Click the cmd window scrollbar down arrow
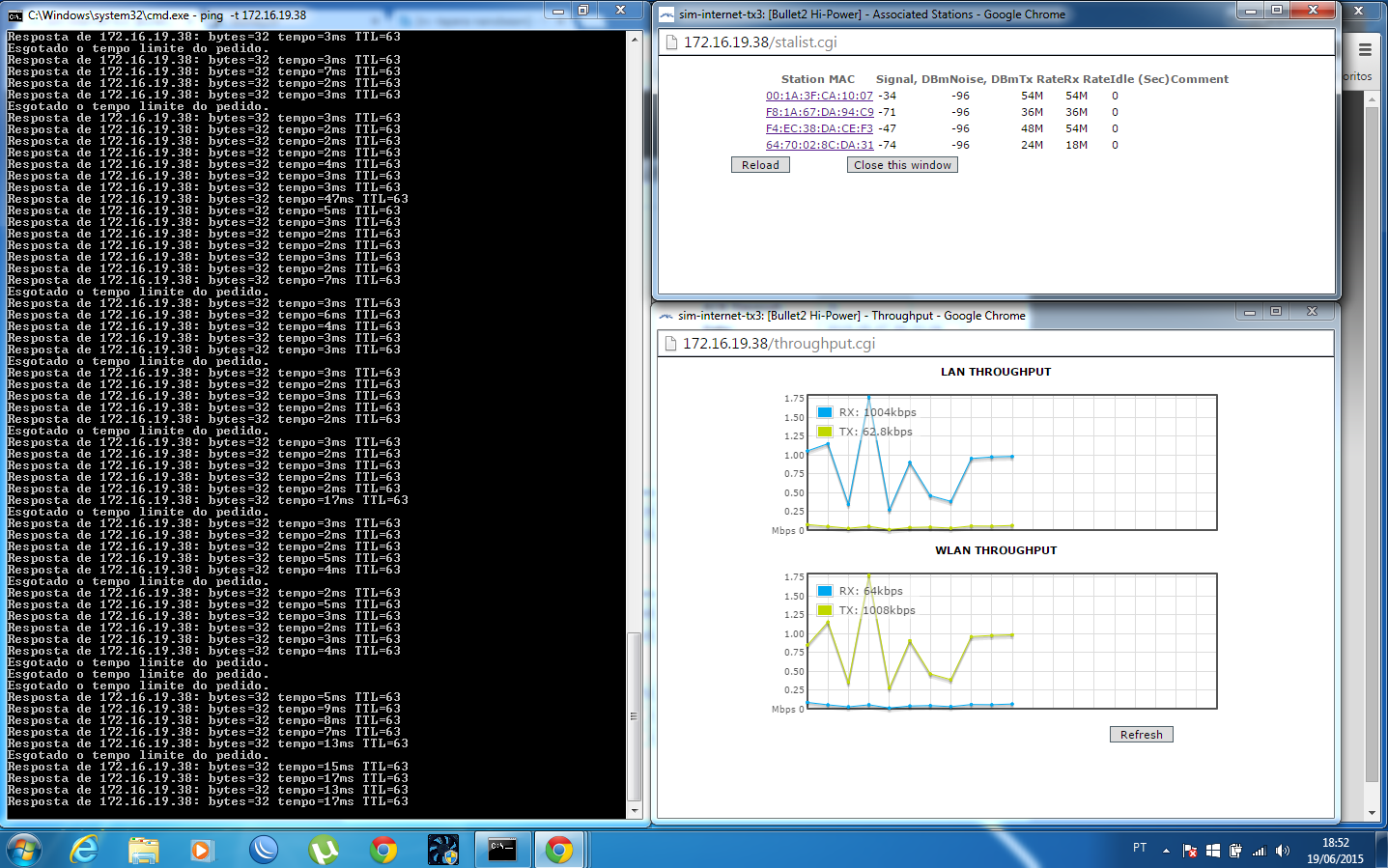This screenshot has width=1388, height=868. [x=635, y=812]
